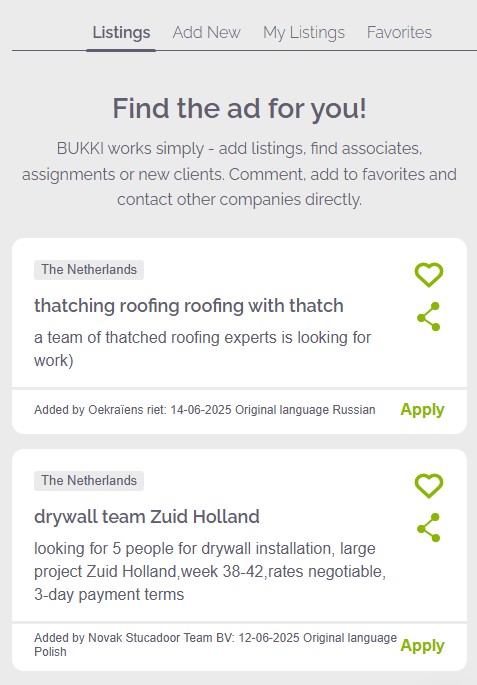Viewport: 477px width, 685px height.
Task: Select The Netherlands tag on drywall listing
Action: [x=89, y=481]
